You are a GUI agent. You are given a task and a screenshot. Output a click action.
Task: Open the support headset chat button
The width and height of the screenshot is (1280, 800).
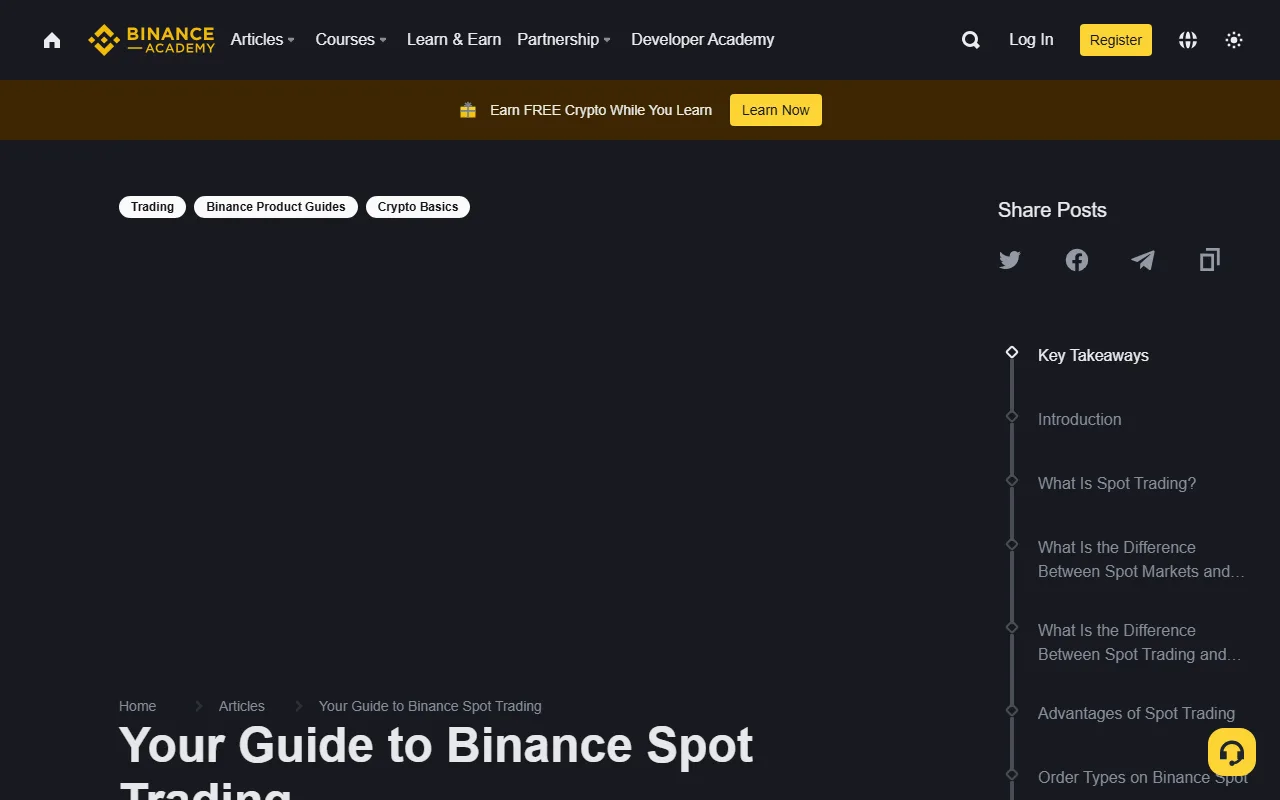click(1232, 753)
